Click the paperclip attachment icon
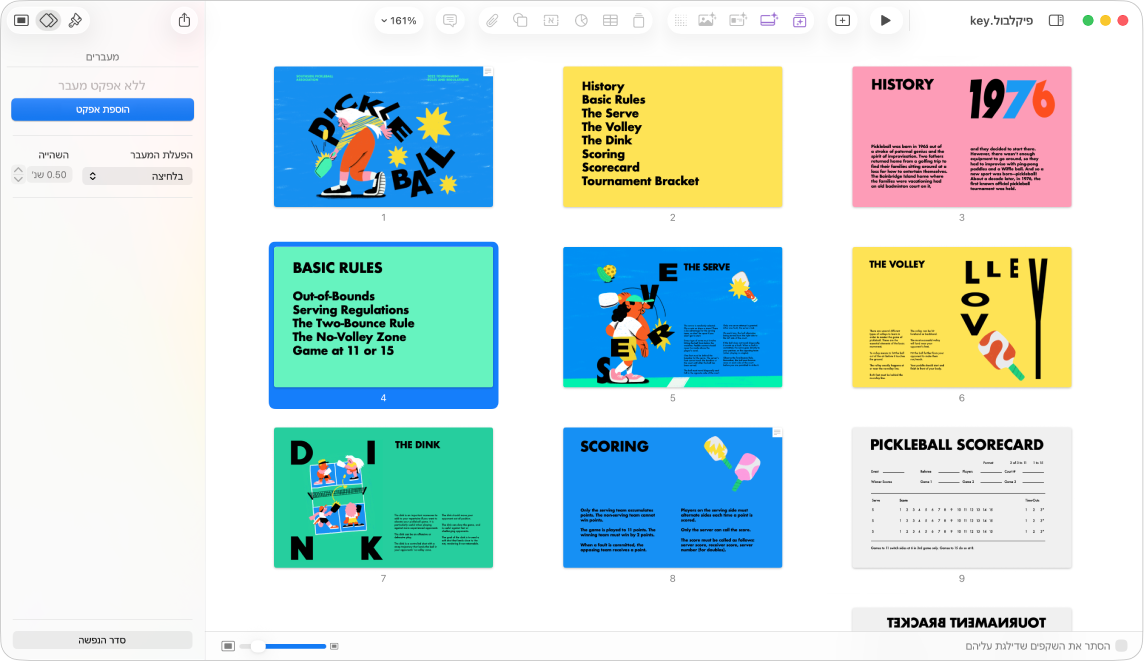Image resolution: width=1144 pixels, height=662 pixels. click(492, 20)
